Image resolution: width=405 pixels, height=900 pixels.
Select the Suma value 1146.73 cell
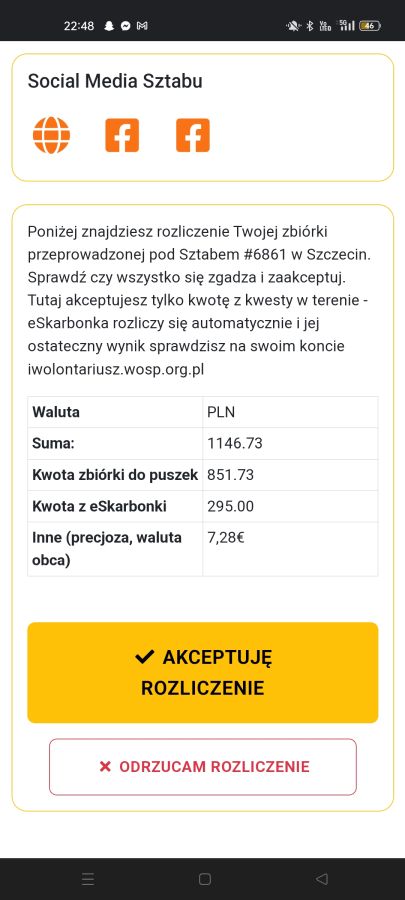point(290,443)
